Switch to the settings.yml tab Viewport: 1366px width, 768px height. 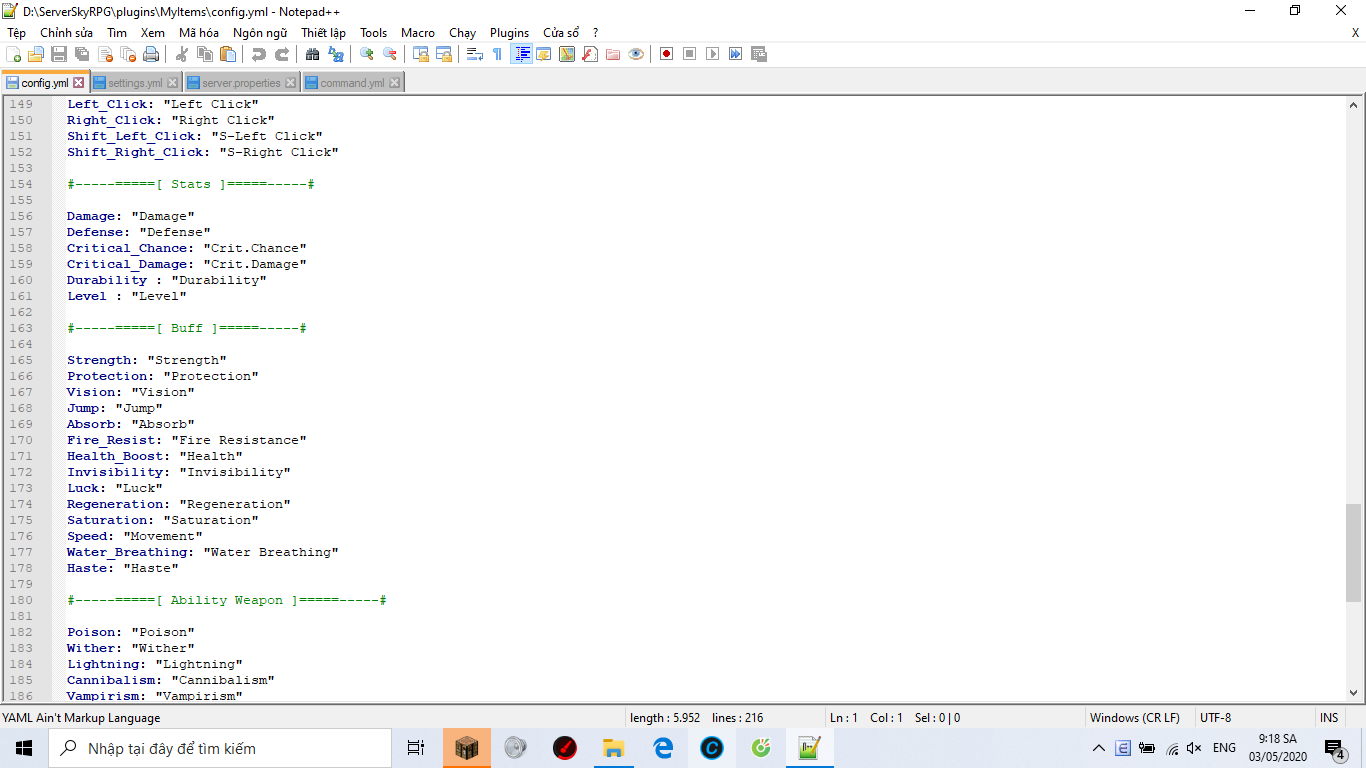tap(135, 83)
